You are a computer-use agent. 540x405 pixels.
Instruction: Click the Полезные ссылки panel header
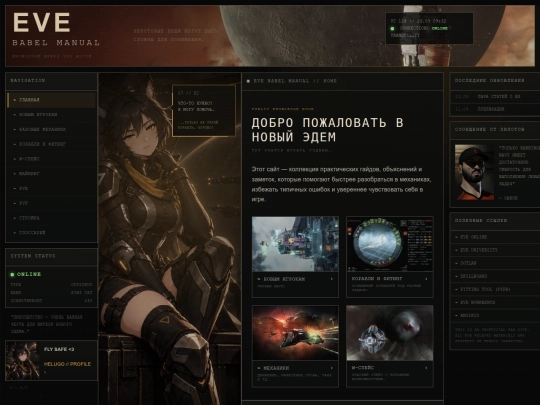495,221
